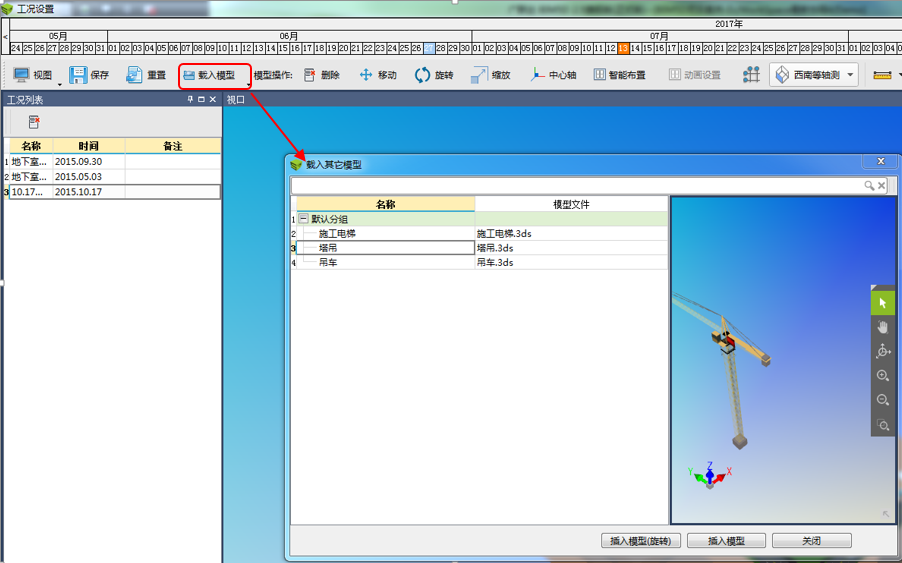Close the 工况列表 panel
902x563 pixels.
(x=212, y=99)
